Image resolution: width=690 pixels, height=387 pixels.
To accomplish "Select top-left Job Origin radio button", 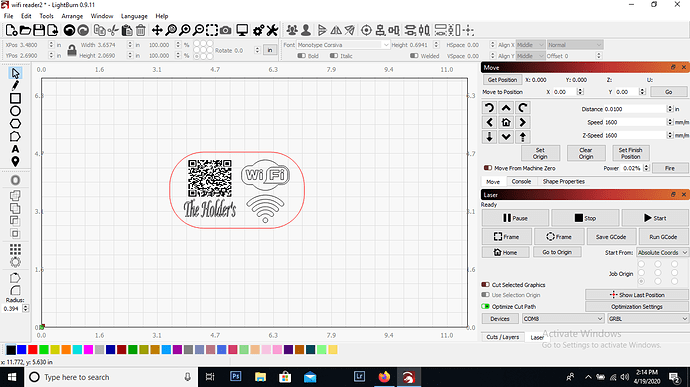I will pos(641,264).
